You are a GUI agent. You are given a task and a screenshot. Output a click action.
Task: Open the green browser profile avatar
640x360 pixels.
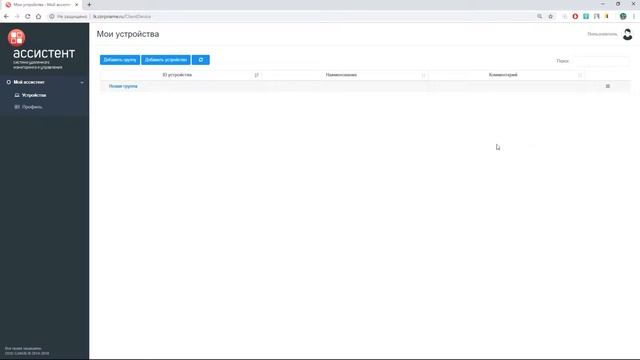point(623,16)
